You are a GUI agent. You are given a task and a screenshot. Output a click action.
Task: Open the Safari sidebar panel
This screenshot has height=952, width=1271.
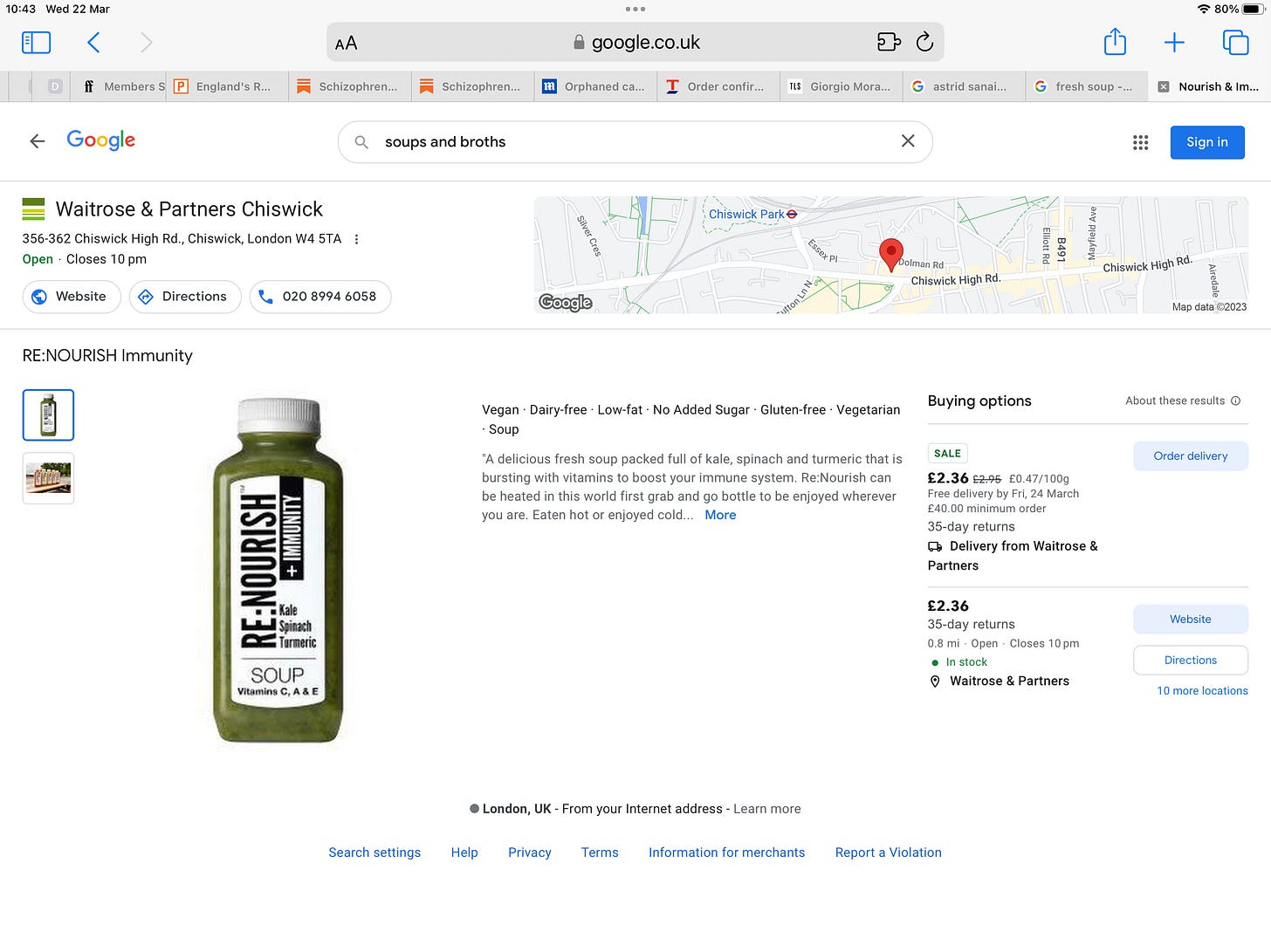click(x=36, y=42)
